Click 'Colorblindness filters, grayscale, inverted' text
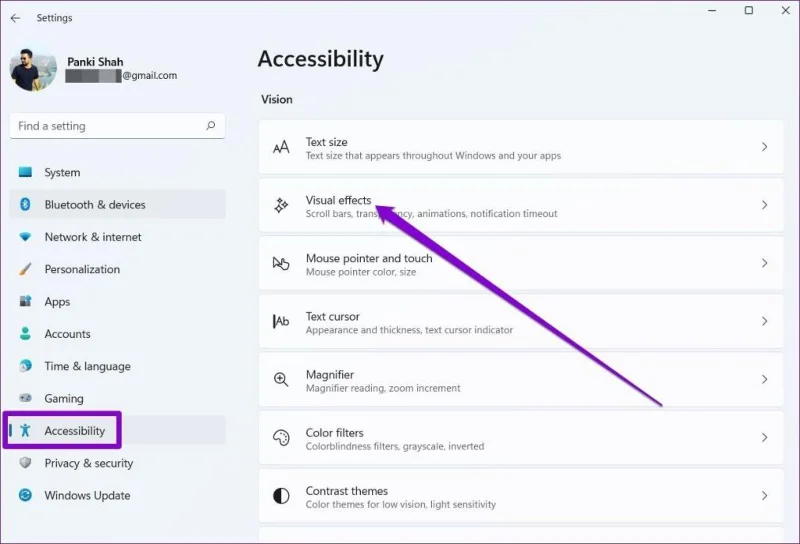The height and width of the screenshot is (544, 800). point(395,447)
